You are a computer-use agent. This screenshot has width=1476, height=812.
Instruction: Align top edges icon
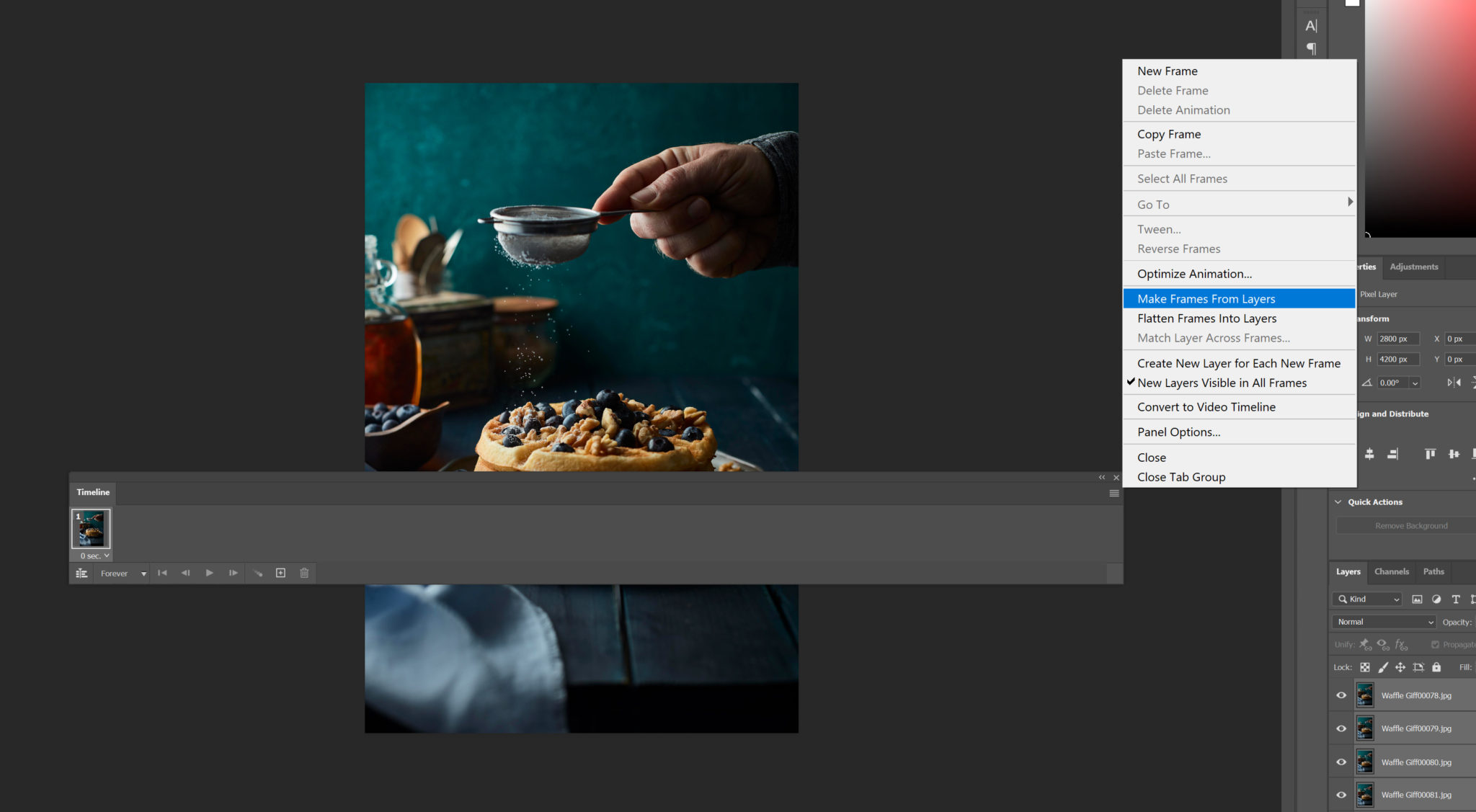1430,454
